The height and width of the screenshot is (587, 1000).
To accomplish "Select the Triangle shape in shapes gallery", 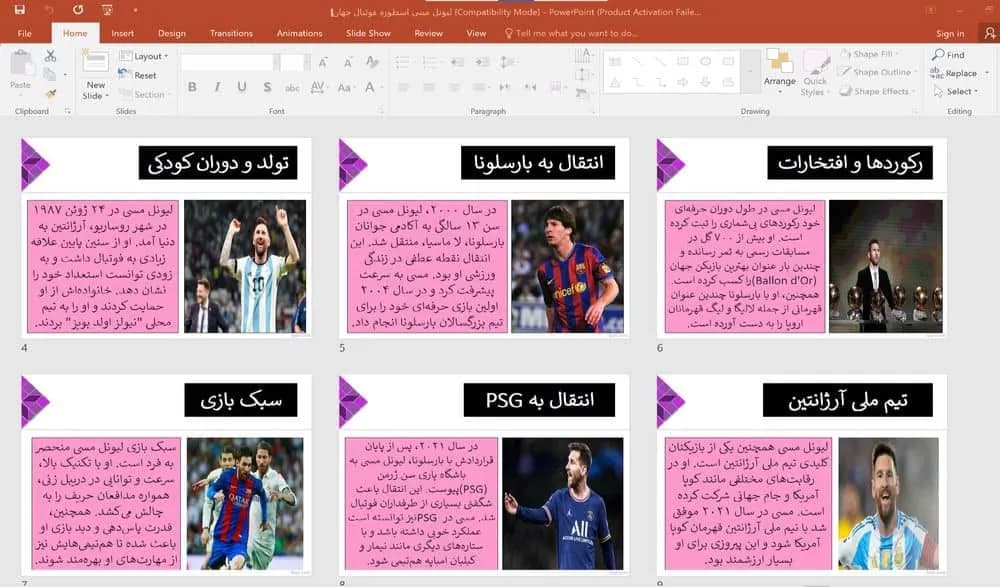I will click(x=615, y=82).
